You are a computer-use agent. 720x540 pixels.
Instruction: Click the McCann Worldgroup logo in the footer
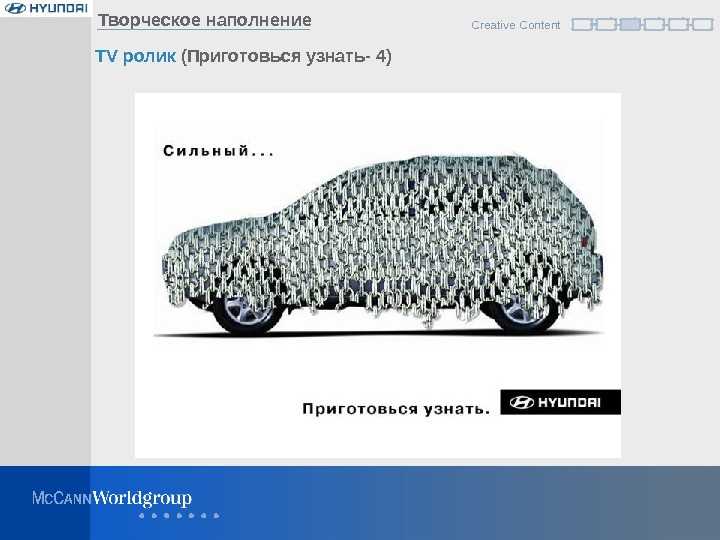112,498
